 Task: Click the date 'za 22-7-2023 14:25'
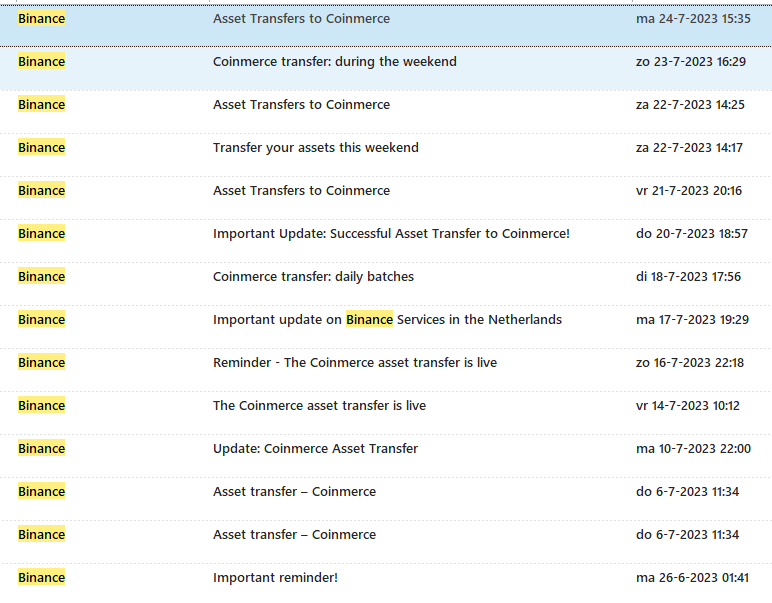[690, 104]
